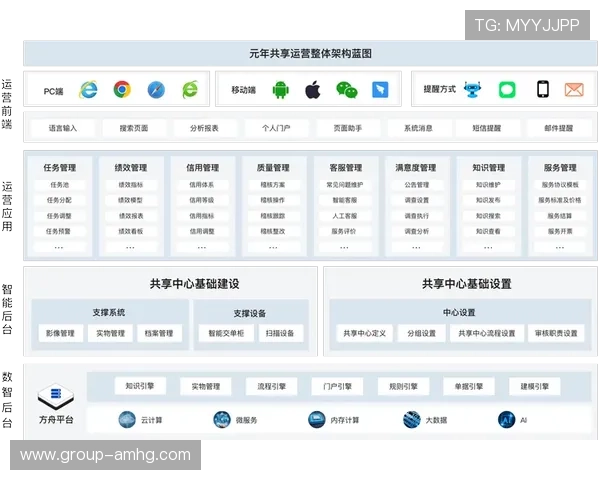600x480 pixels.
Task: Click the 邮件提醒 box
Action: [x=559, y=128]
